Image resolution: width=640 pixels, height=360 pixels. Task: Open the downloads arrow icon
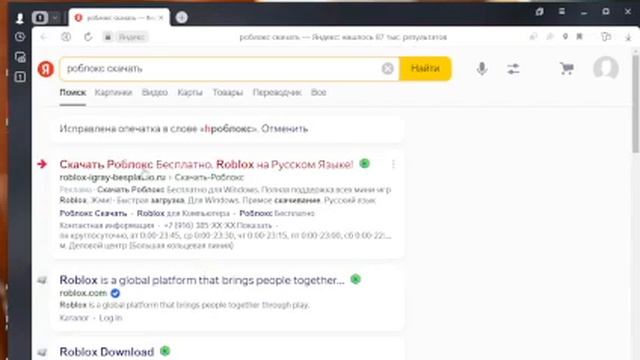629,37
